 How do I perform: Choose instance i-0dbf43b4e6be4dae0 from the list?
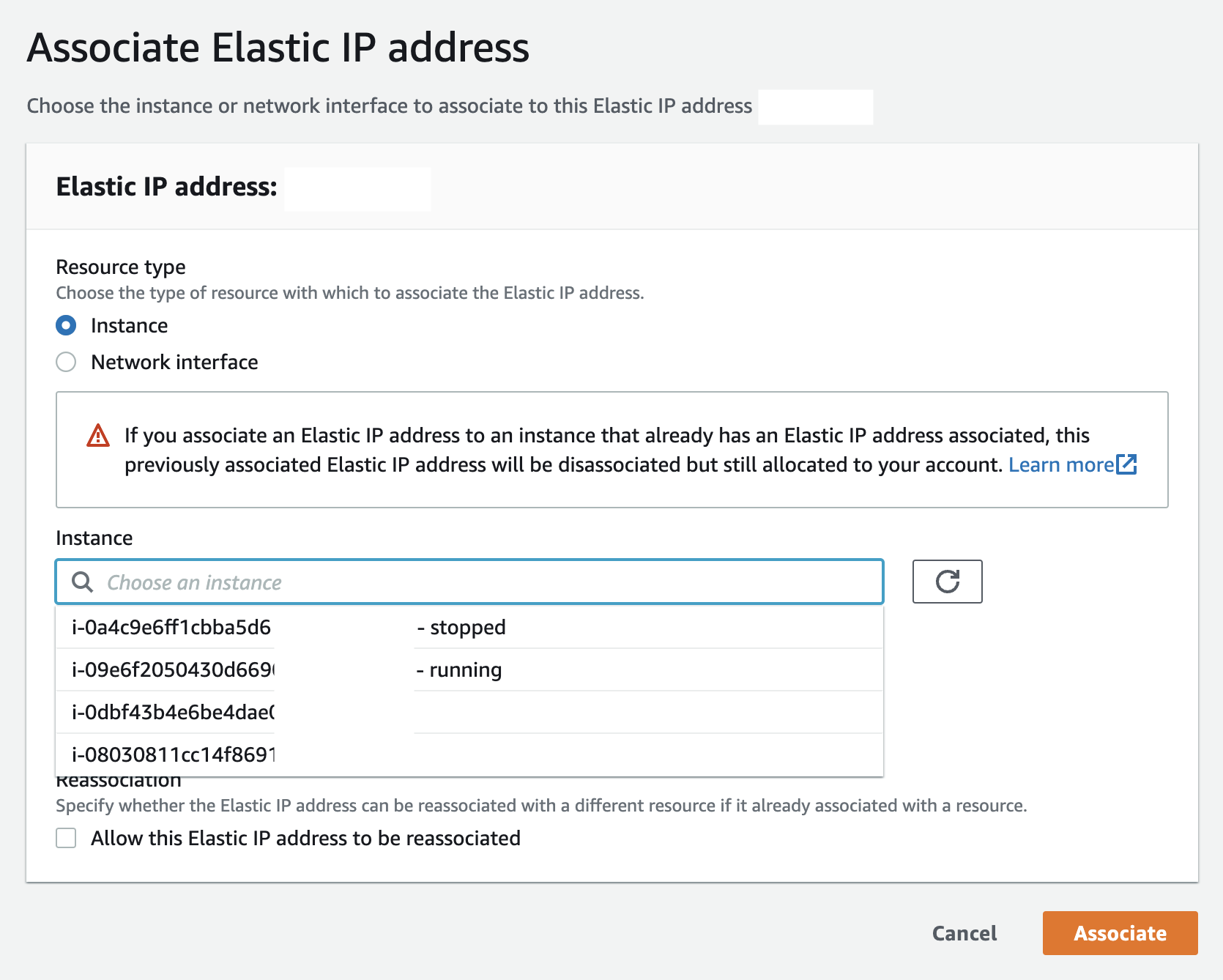coord(293,711)
